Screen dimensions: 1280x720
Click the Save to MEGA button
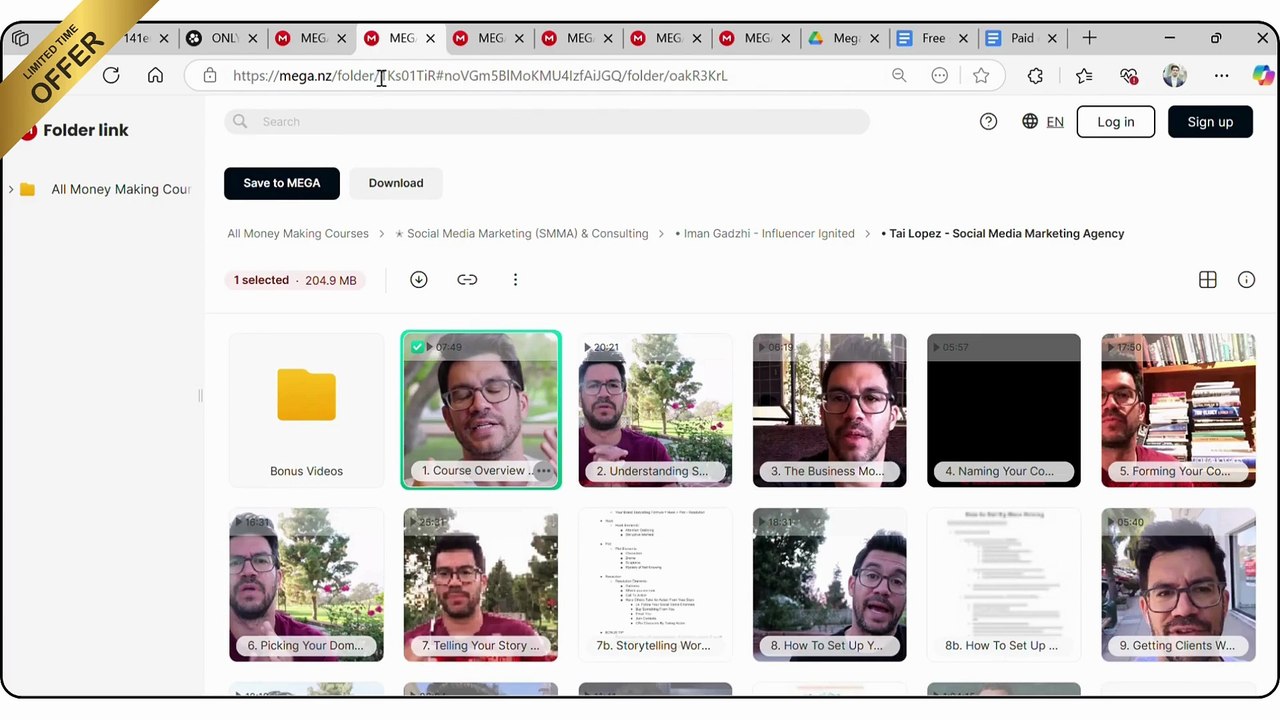282,183
